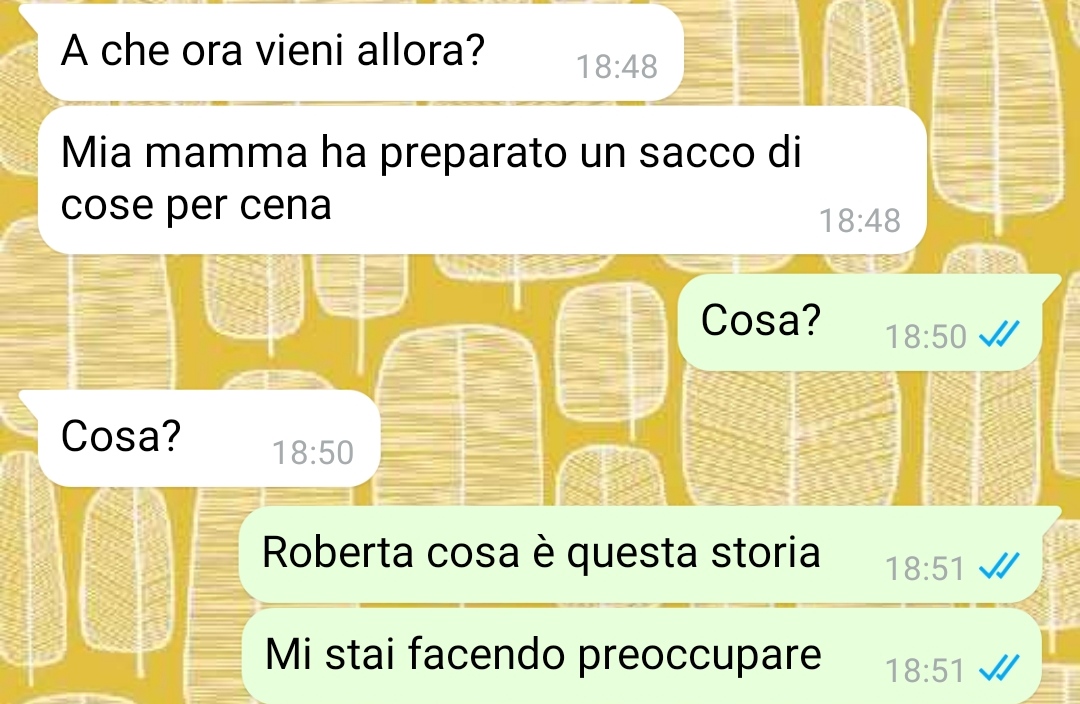Click the 18:50 timestamp on sent 'Cosa?'
1080x704 pixels.
[x=926, y=337]
